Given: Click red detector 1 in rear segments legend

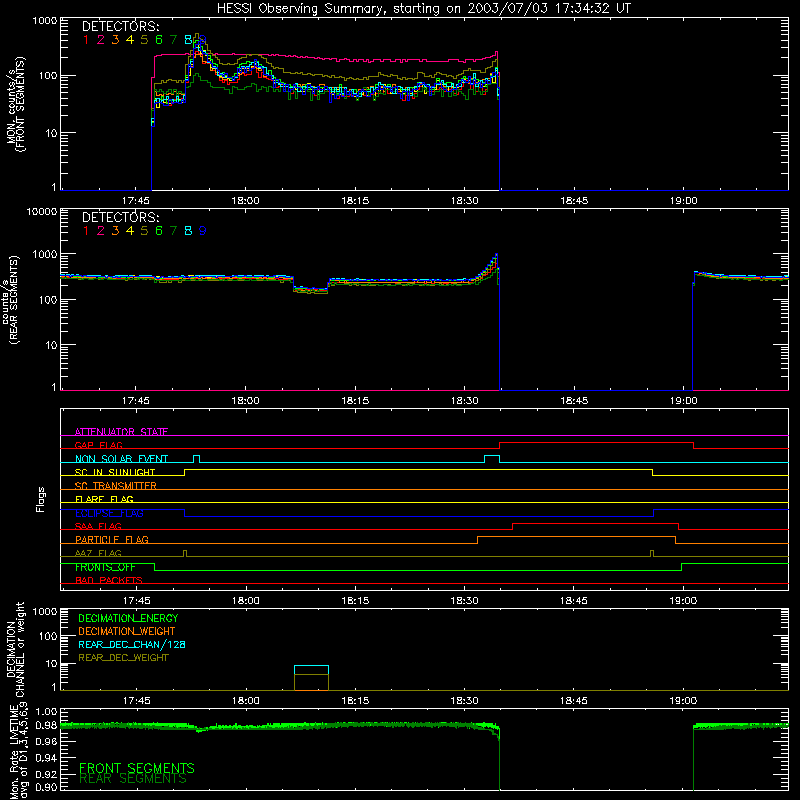Looking at the screenshot, I should (x=86, y=231).
